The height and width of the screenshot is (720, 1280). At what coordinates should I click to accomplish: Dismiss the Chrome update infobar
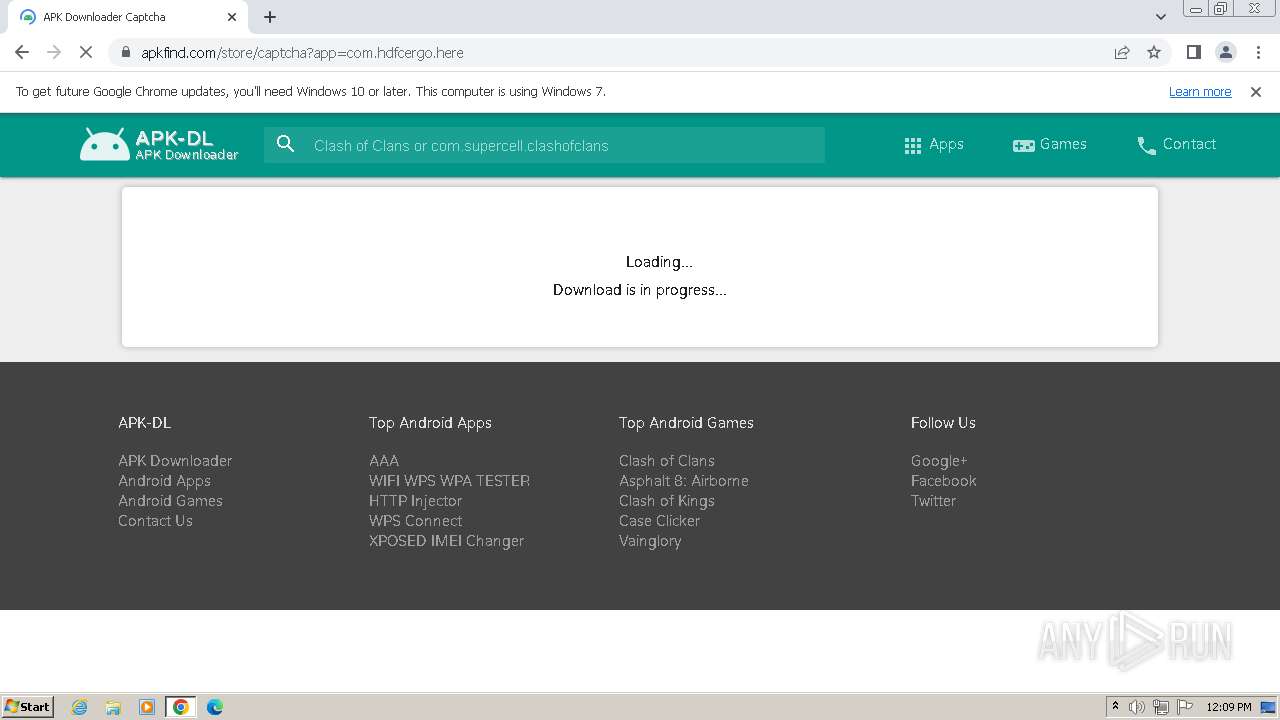1256,91
